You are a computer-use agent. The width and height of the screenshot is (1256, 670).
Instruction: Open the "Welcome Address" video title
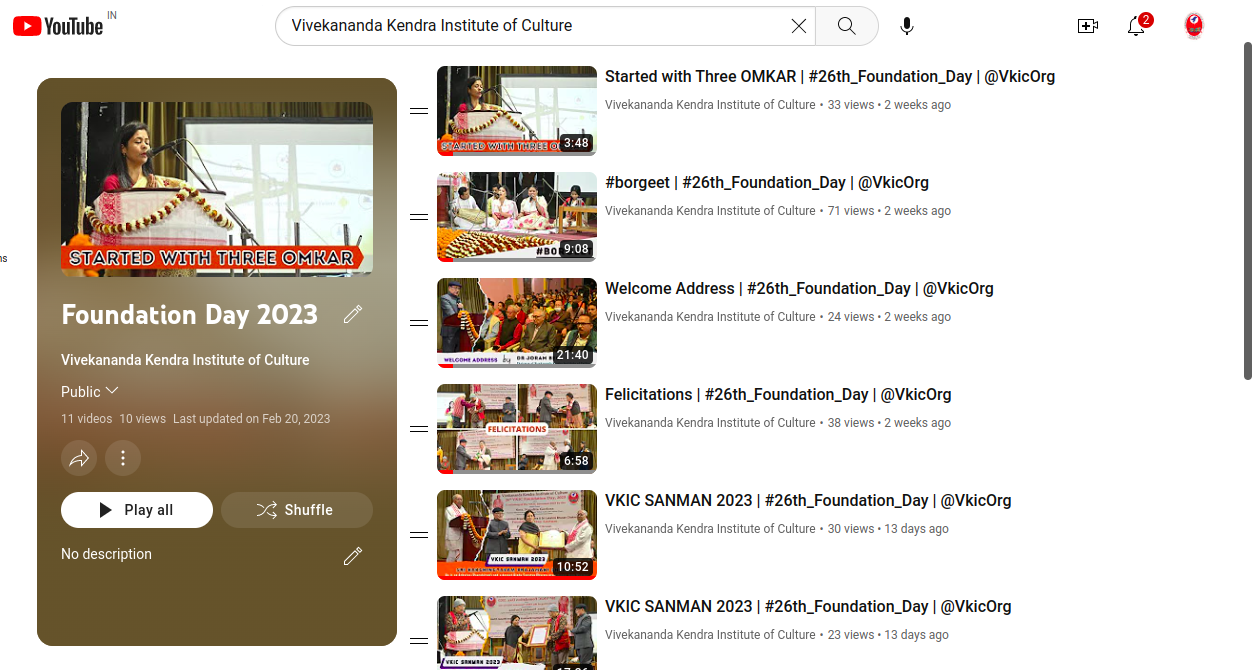point(799,289)
